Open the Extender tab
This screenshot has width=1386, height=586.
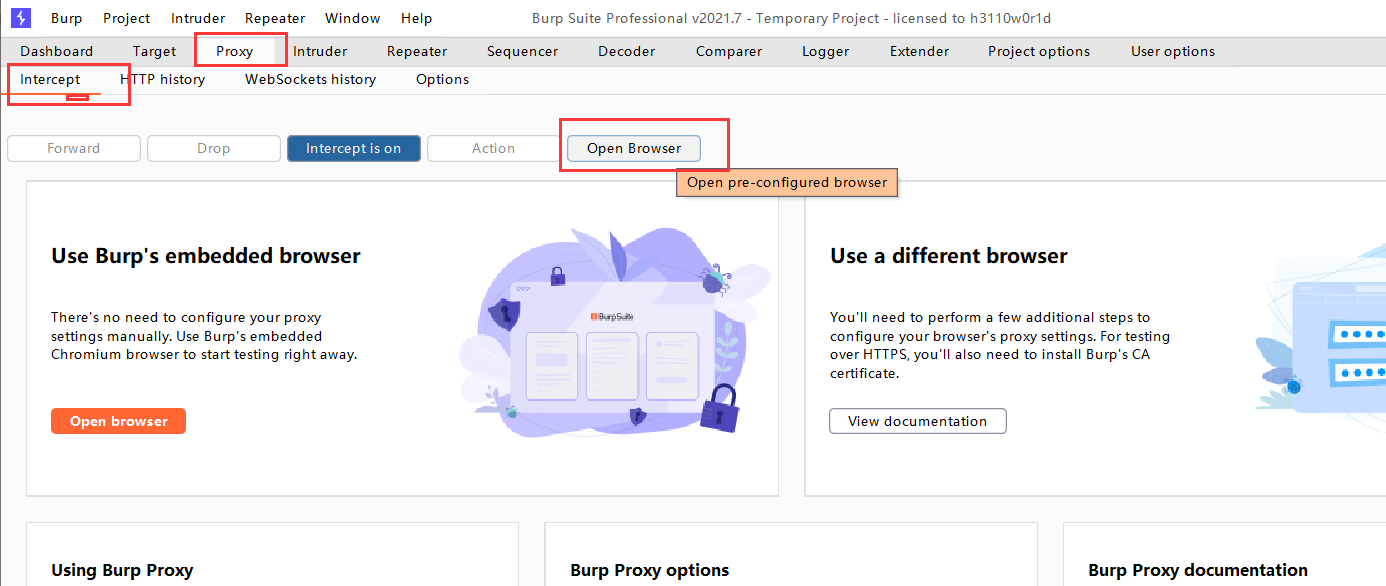click(919, 51)
